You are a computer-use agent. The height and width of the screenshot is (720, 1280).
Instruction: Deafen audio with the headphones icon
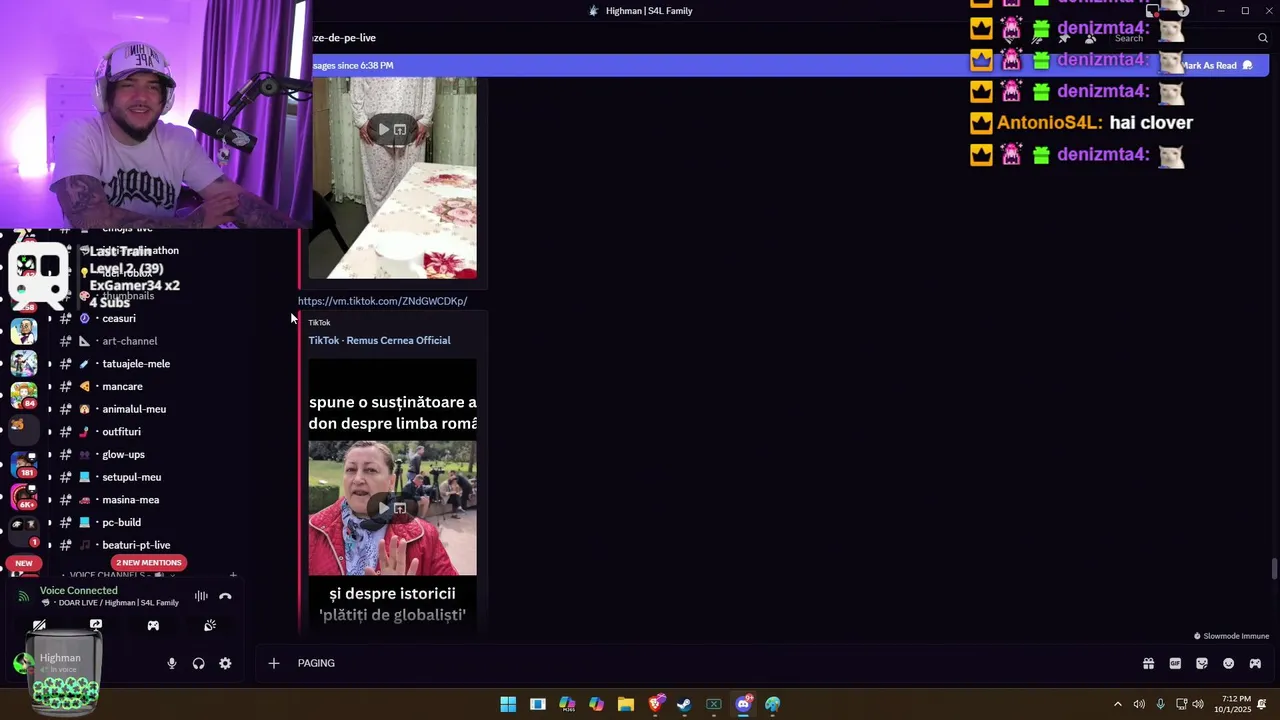(198, 663)
